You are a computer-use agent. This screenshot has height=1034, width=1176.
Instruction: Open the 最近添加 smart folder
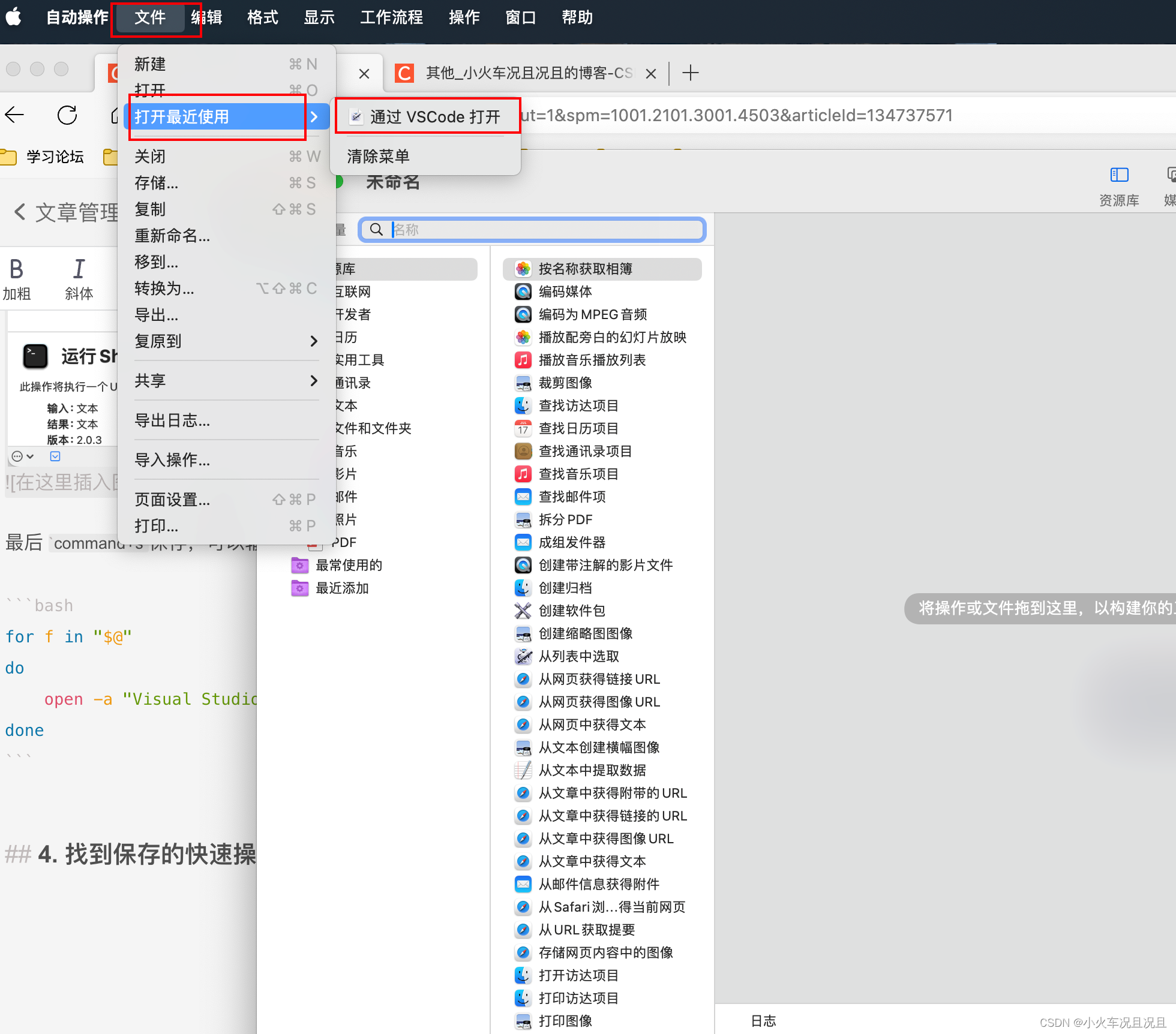pyautogui.click(x=330, y=588)
